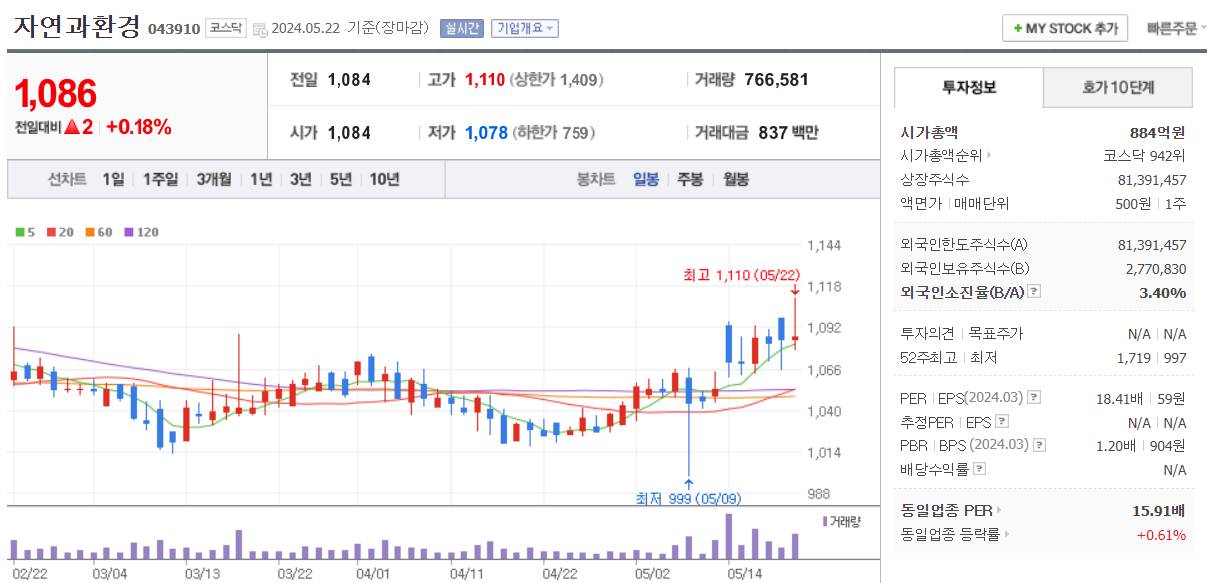Image resolution: width=1212 pixels, height=583 pixels.
Task: Click the 코스닥 badge next to stock code 043910
Action: pos(224,27)
